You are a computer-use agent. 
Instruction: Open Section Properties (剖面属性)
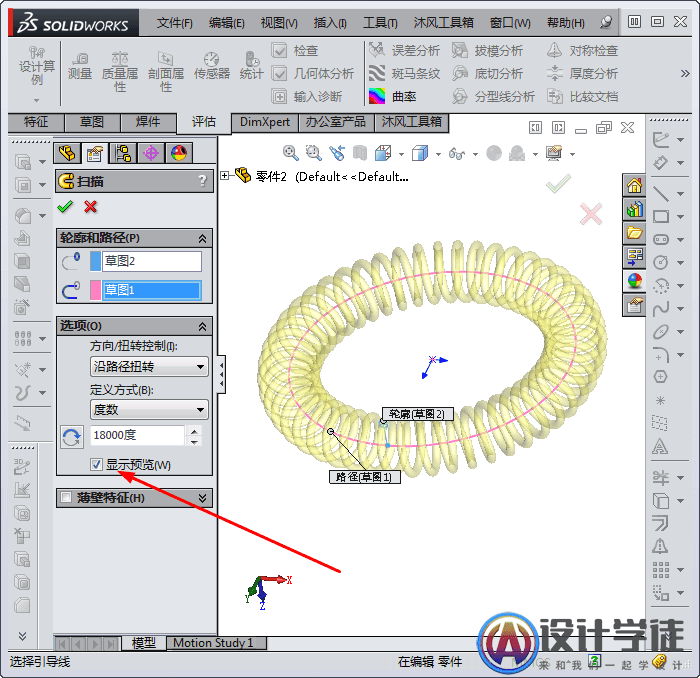[166, 71]
